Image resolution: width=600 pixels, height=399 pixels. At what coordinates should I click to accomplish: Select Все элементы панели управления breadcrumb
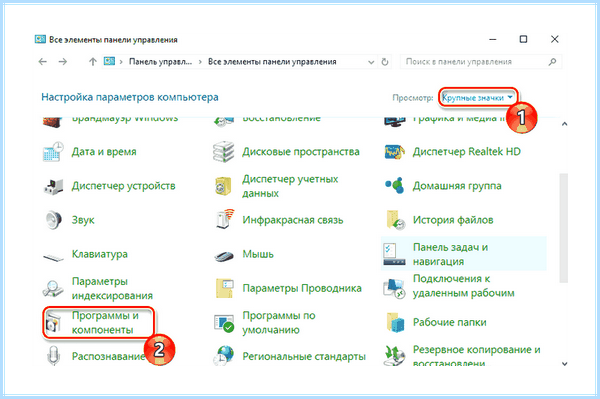point(272,62)
